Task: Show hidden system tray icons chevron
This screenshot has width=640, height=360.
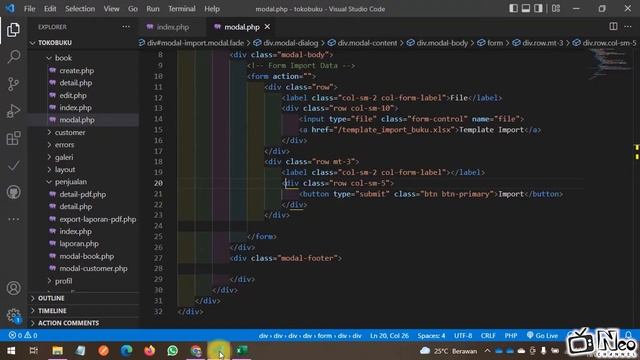Action: pyautogui.click(x=487, y=351)
